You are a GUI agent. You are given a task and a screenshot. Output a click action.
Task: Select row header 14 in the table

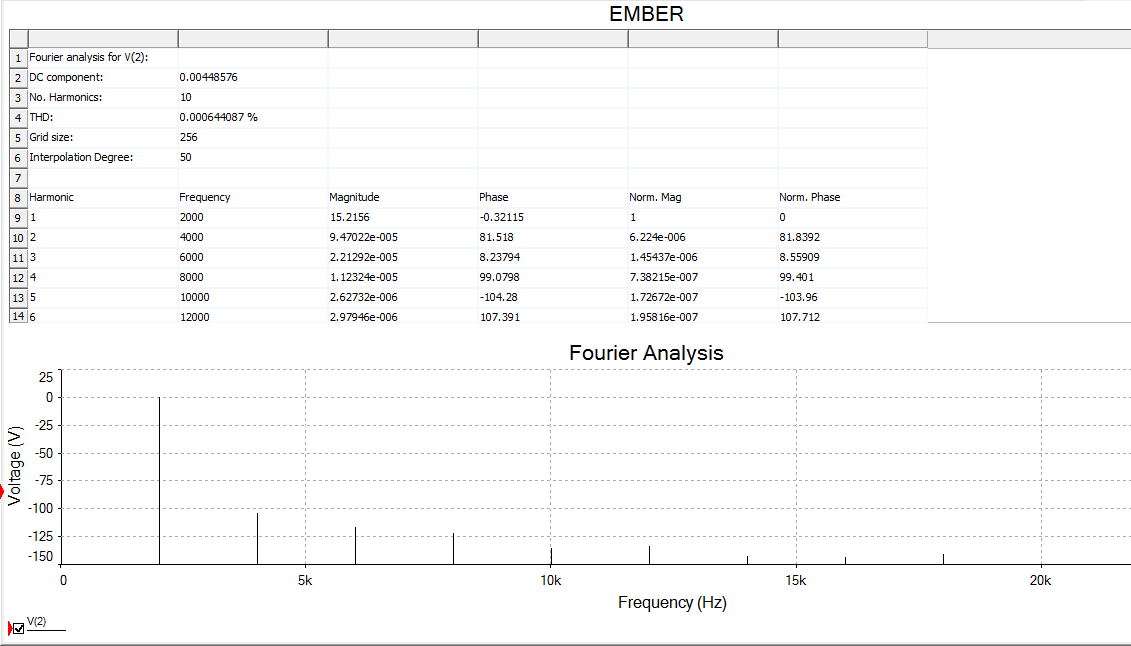18,317
